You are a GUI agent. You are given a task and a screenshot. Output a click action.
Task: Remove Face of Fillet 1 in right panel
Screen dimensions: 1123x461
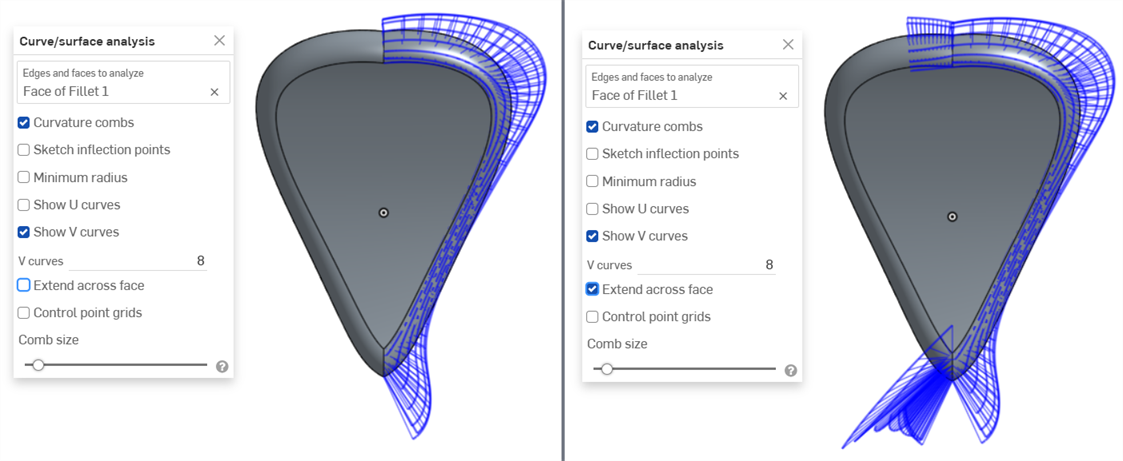[x=783, y=95]
